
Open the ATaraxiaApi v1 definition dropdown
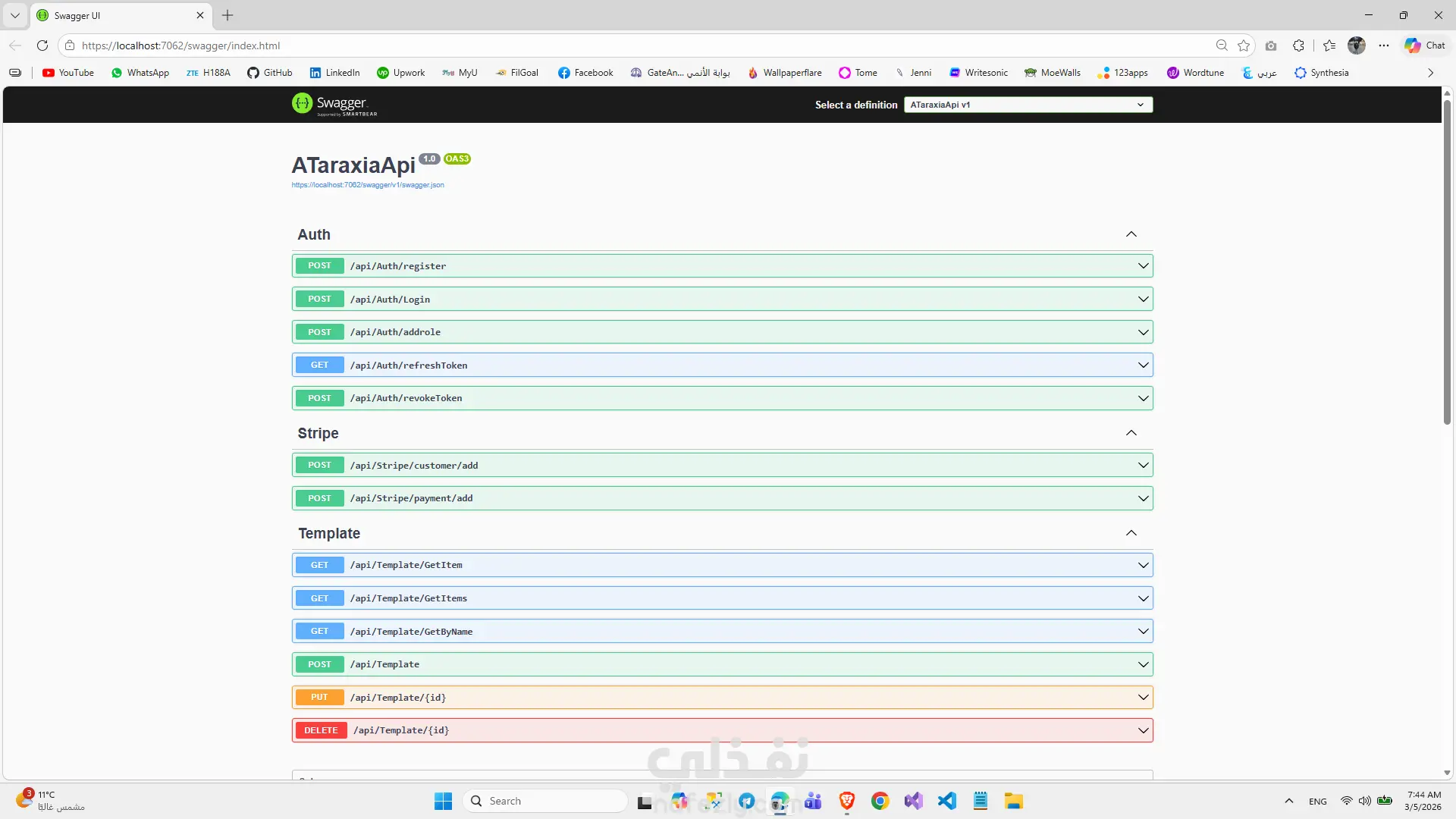[x=1028, y=105]
